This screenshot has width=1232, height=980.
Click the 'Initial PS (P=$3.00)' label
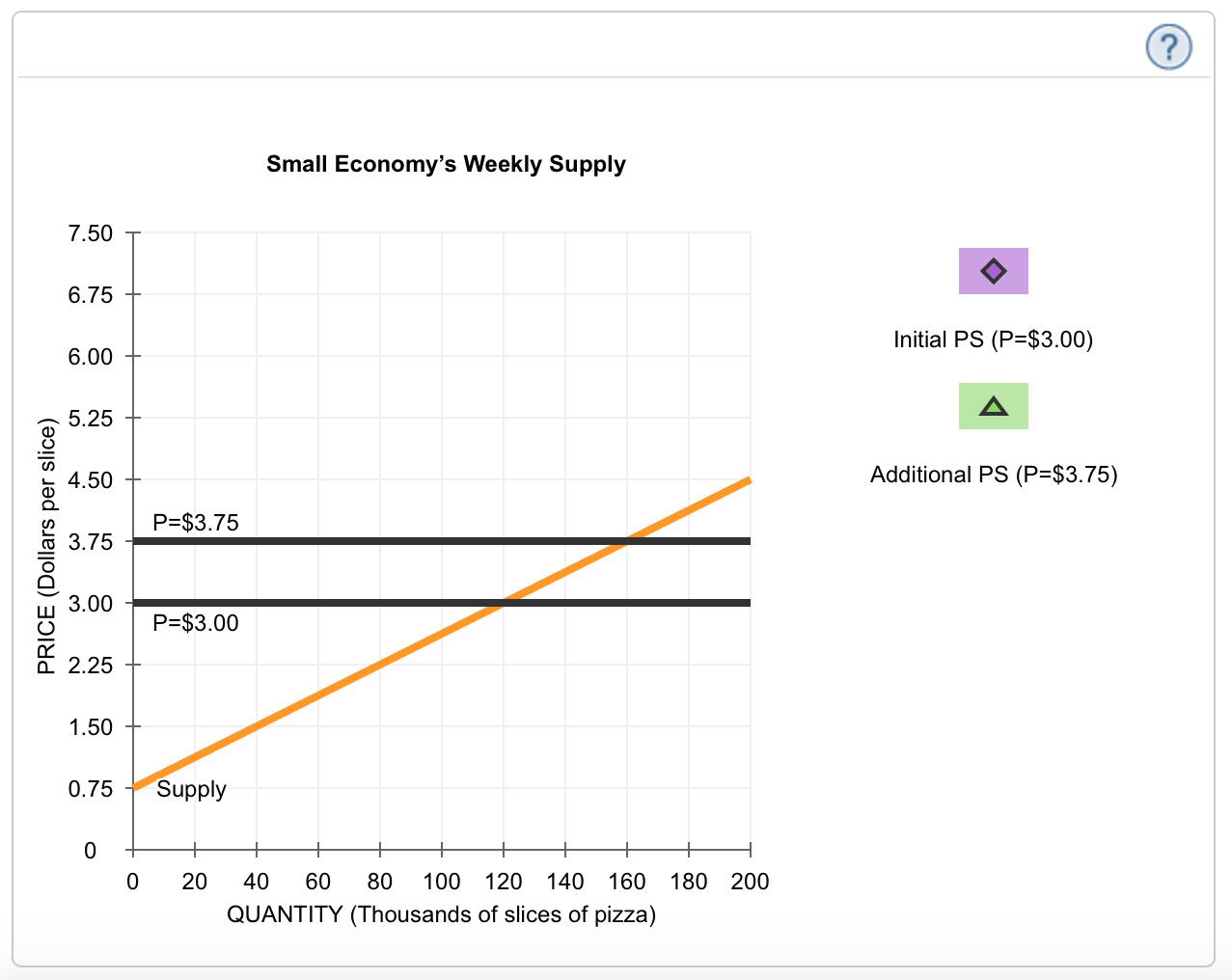pyautogui.click(x=992, y=340)
